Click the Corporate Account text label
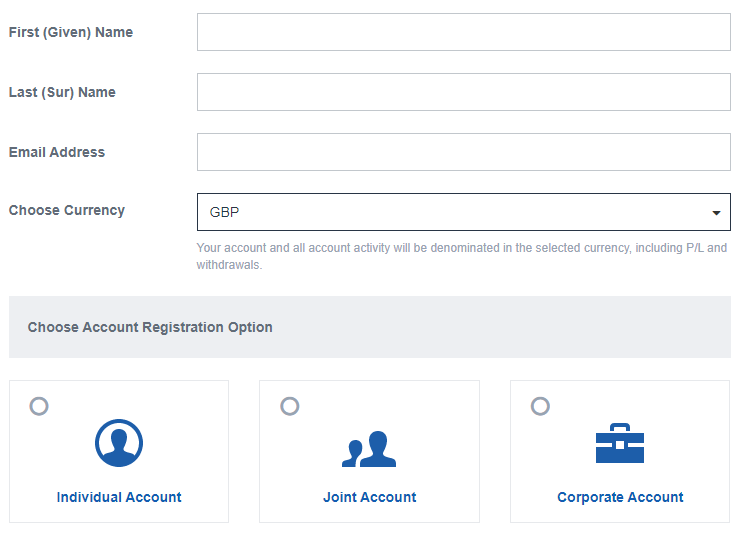The width and height of the screenshot is (755, 535). click(x=620, y=497)
